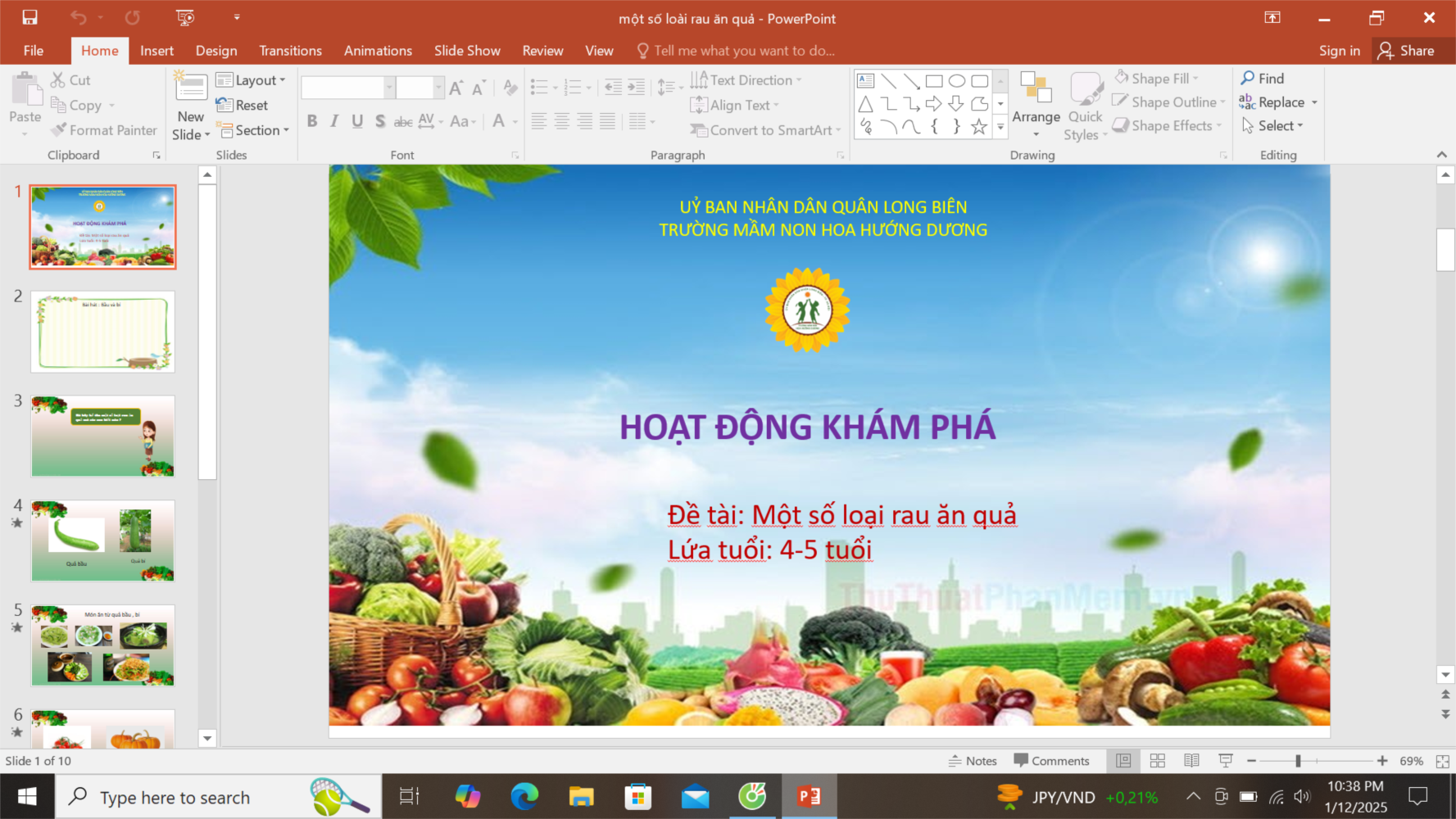Select the star shape in shapes gallery
Viewport: 1456px width, 819px height.
click(x=978, y=127)
